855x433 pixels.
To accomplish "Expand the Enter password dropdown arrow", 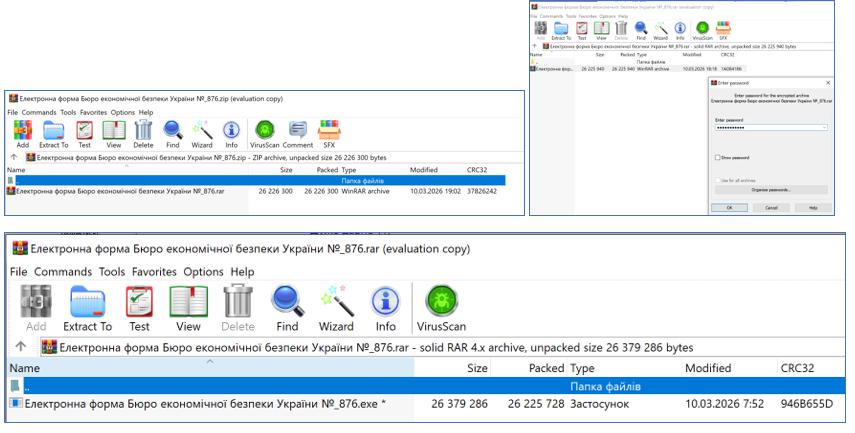I will [x=824, y=128].
